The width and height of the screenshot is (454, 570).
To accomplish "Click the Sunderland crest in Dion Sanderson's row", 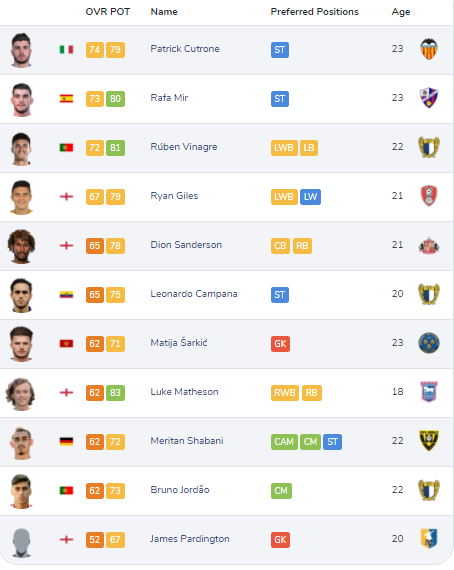I will tap(429, 245).
